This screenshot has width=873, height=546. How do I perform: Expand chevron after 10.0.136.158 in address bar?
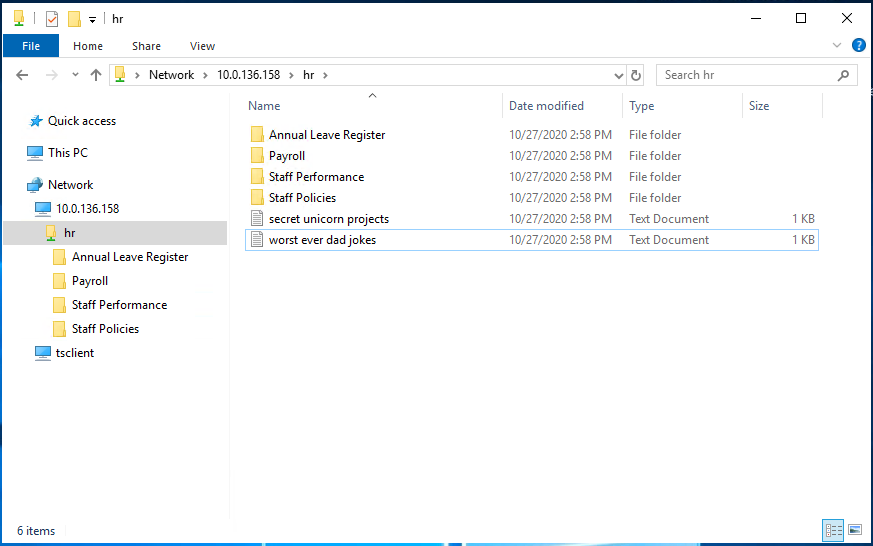click(291, 75)
